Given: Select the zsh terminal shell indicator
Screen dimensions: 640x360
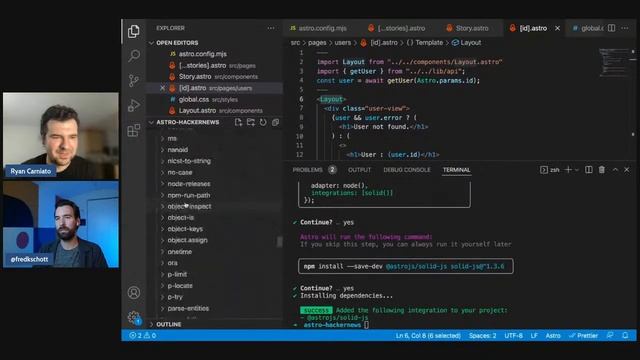Looking at the screenshot, I should pyautogui.click(x=550, y=170).
